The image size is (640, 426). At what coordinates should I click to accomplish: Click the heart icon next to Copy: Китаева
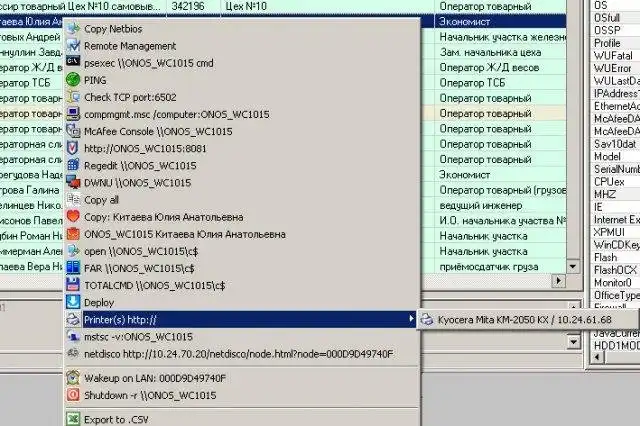click(x=73, y=217)
